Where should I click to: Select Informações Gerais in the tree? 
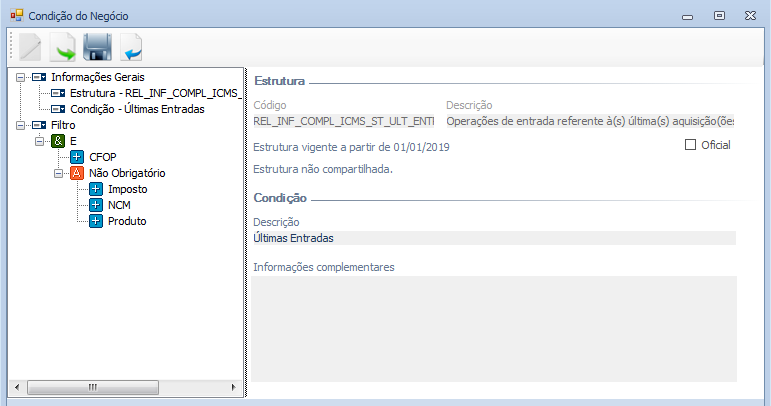pos(98,77)
